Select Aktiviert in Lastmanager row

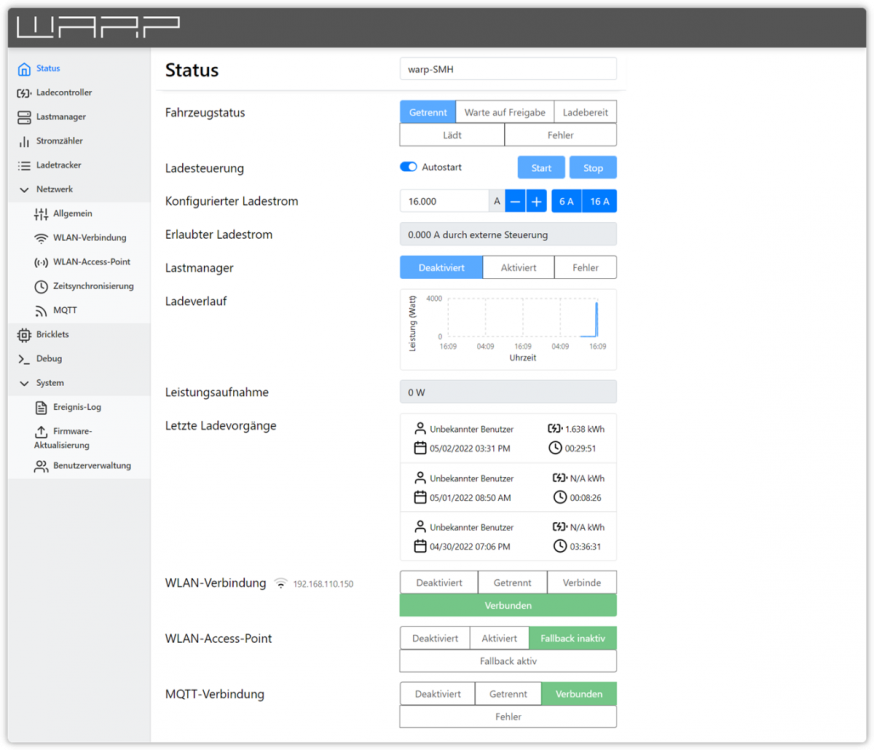518,268
